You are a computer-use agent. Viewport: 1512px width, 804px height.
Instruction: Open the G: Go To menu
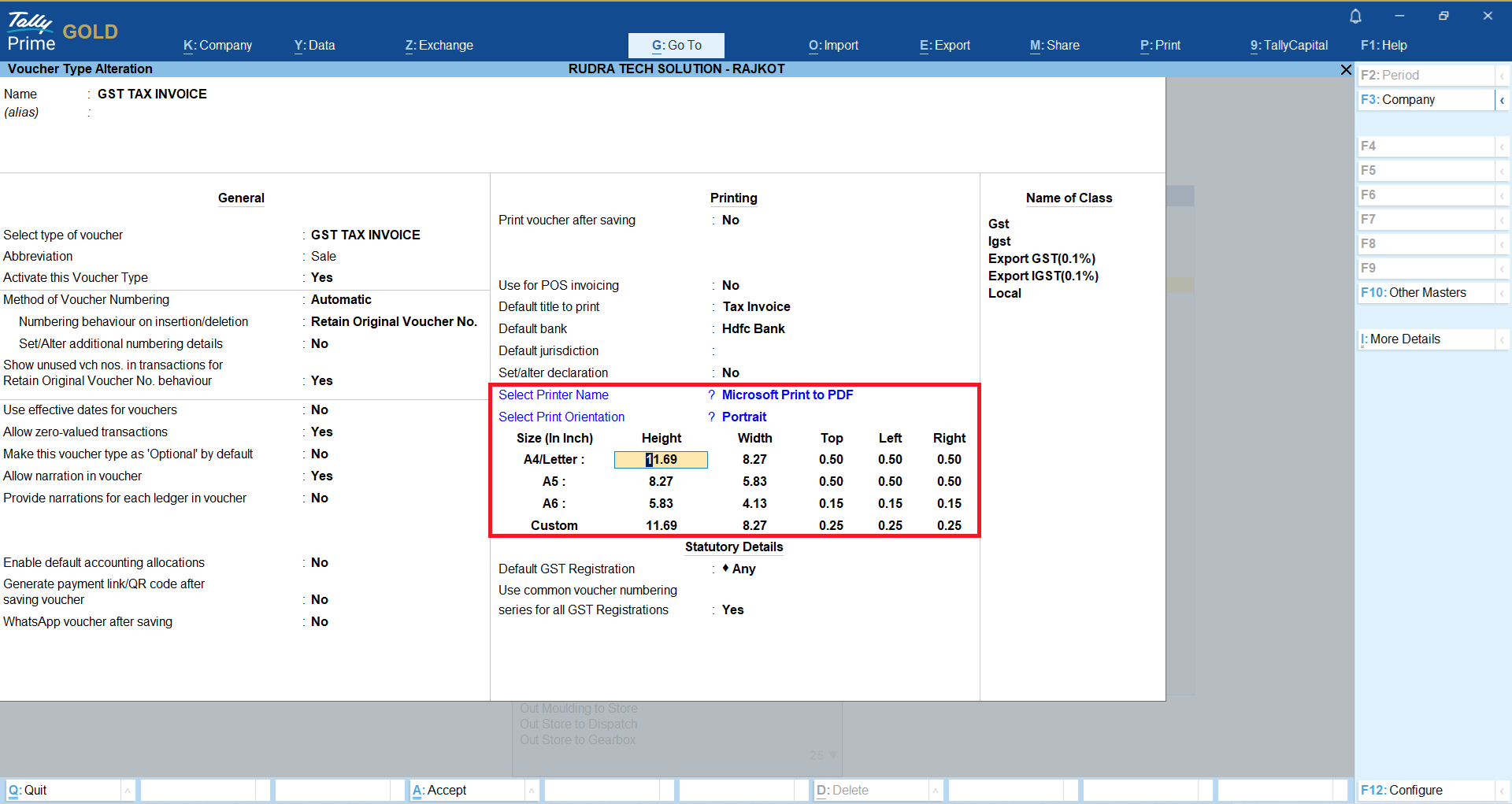(676, 46)
